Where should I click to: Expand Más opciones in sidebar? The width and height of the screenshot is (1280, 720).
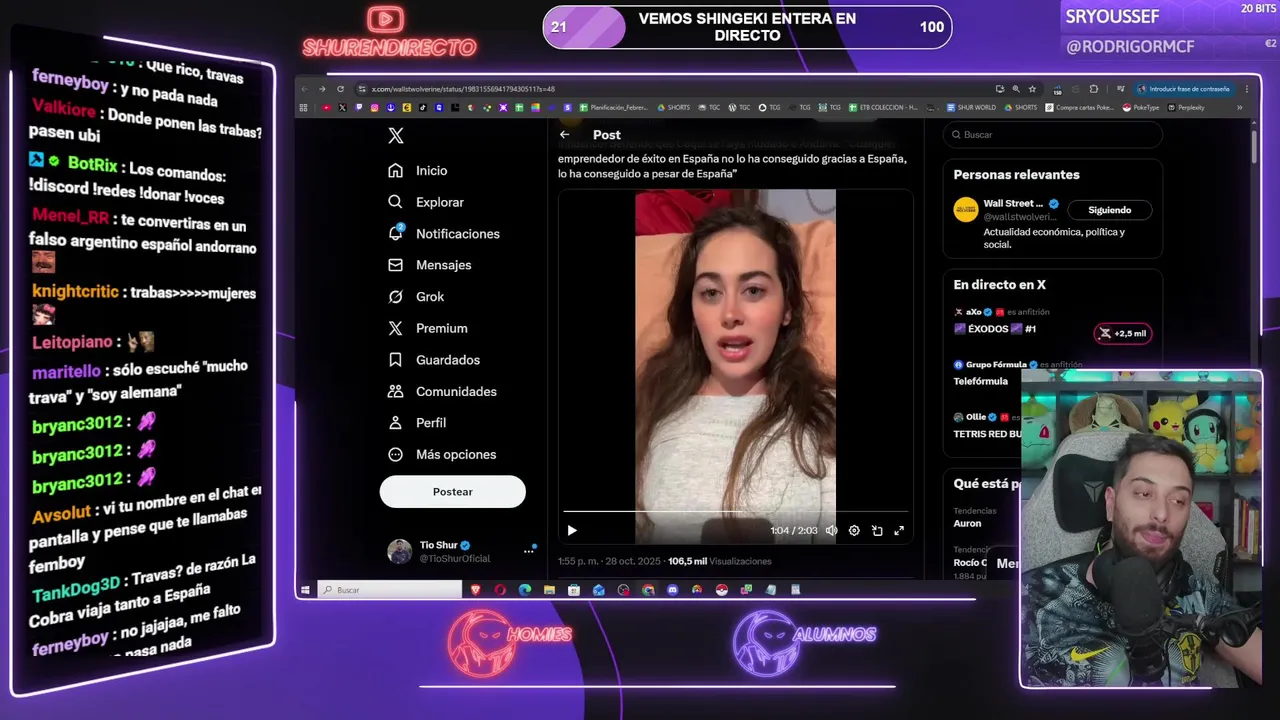(x=442, y=454)
